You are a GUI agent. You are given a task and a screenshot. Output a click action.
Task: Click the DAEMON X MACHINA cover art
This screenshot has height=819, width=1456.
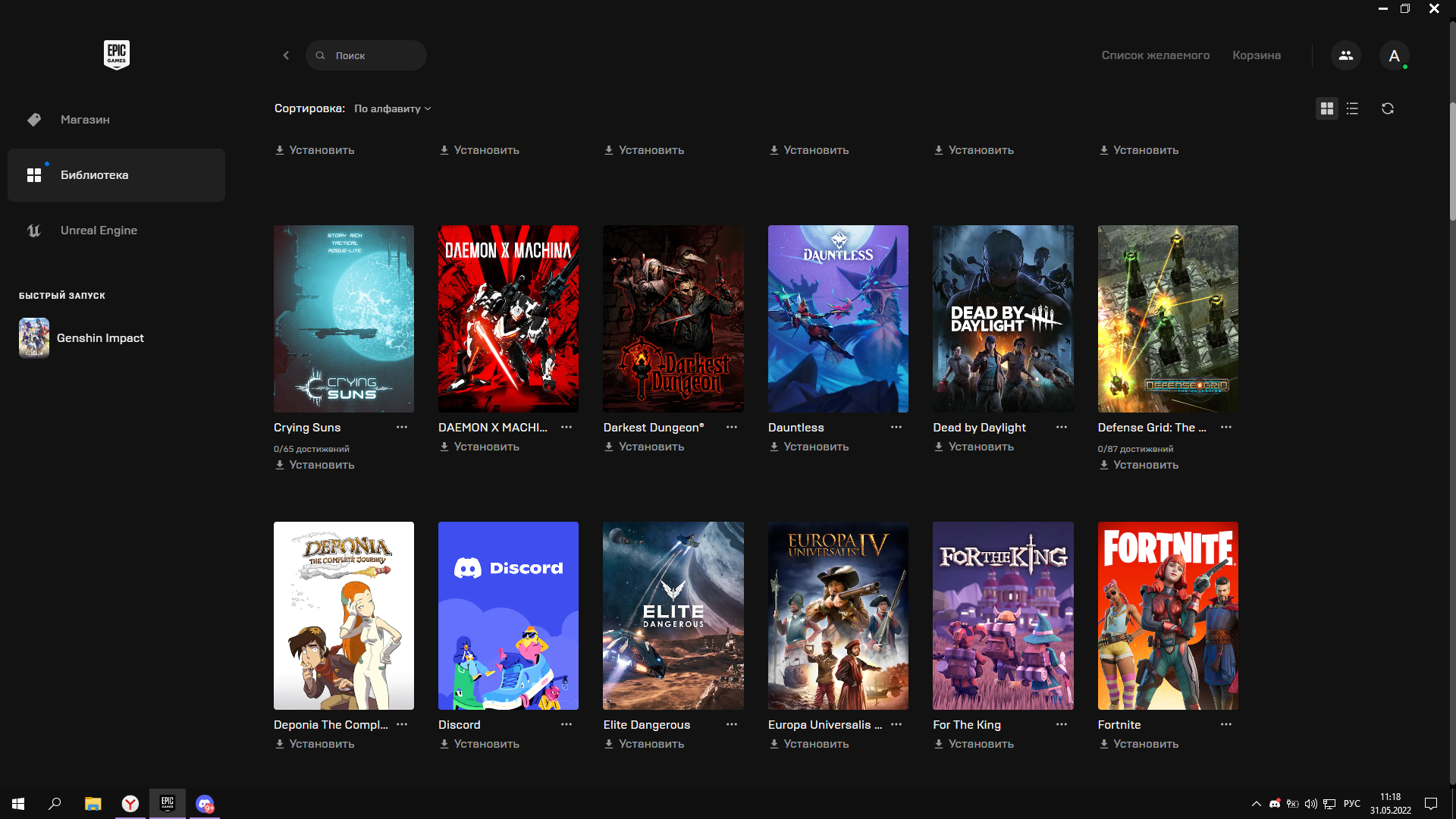[x=508, y=318]
